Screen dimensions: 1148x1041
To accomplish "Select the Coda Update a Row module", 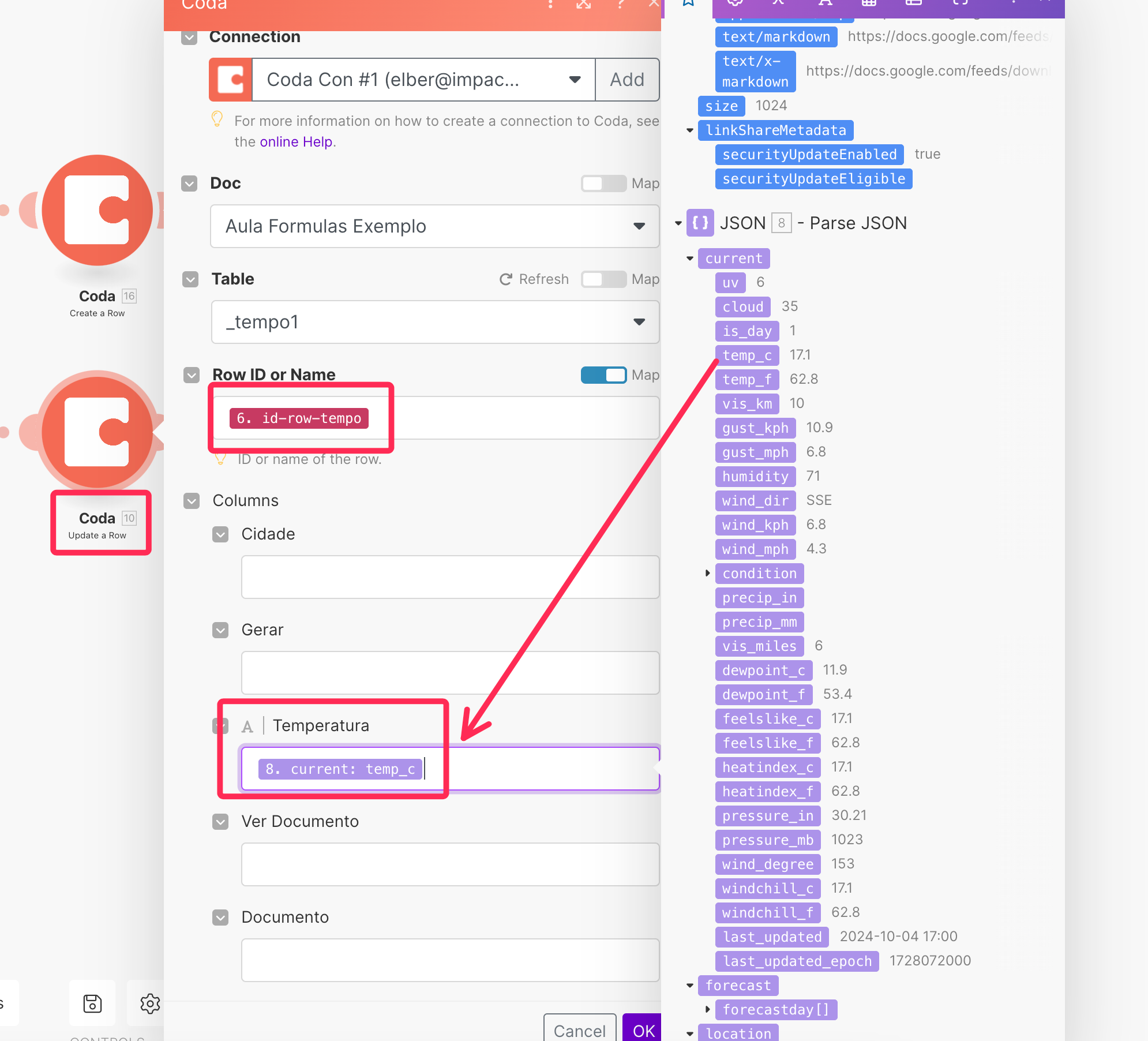I will [97, 432].
